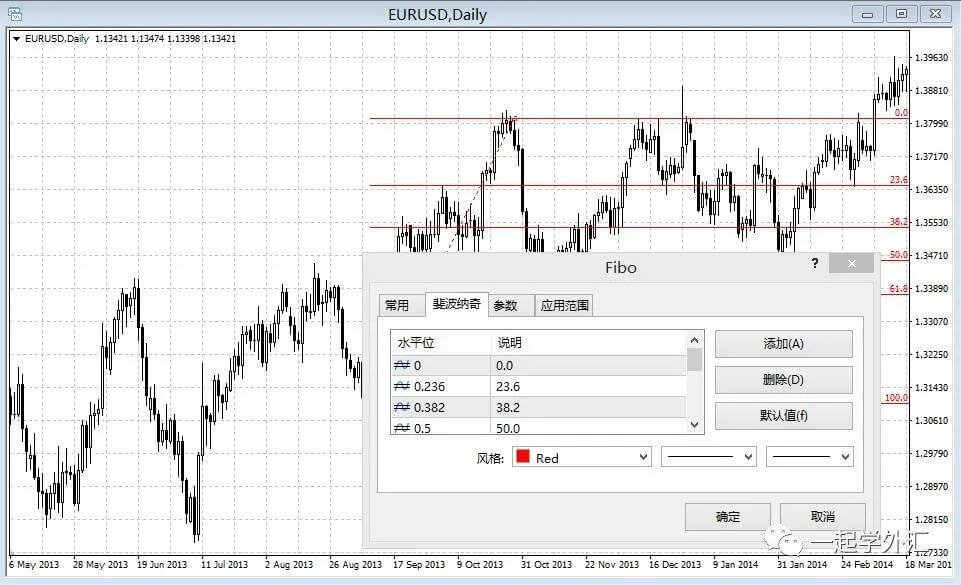Viewport: 961px width, 585px height.
Task: Click the 23.6 Fibonacci level label on chart
Action: [x=898, y=179]
